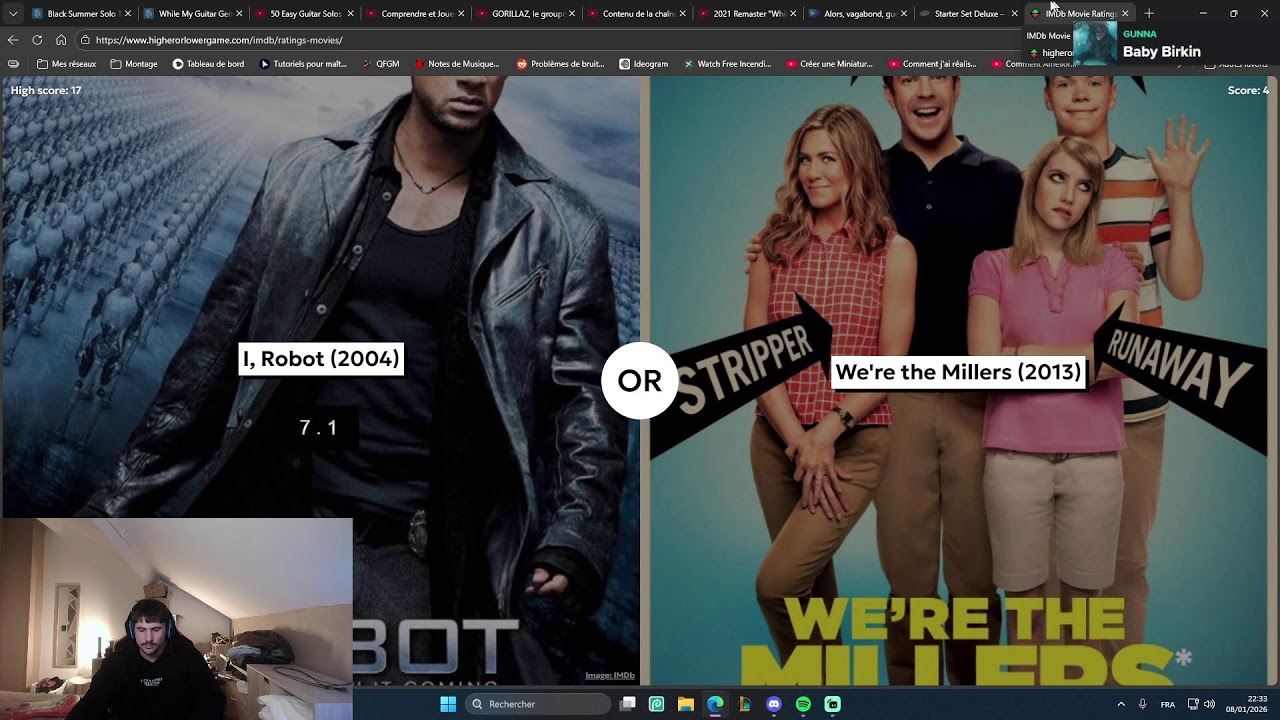1280x720 pixels.
Task: Open the Tableau de bord bookmark
Action: pos(208,64)
